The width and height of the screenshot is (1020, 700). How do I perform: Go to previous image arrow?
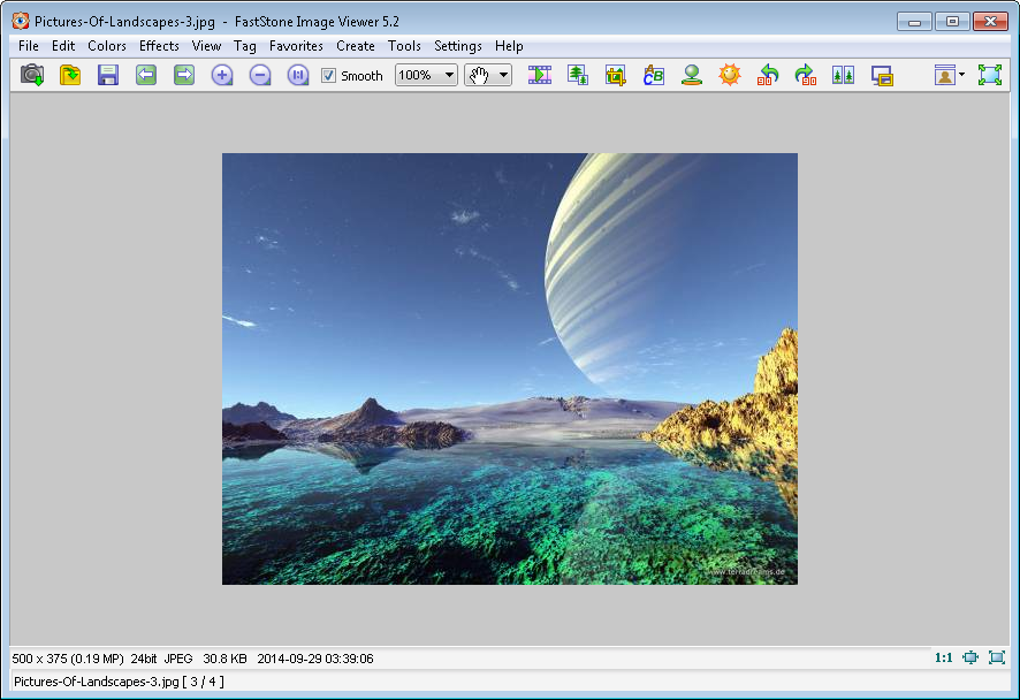tap(146, 75)
